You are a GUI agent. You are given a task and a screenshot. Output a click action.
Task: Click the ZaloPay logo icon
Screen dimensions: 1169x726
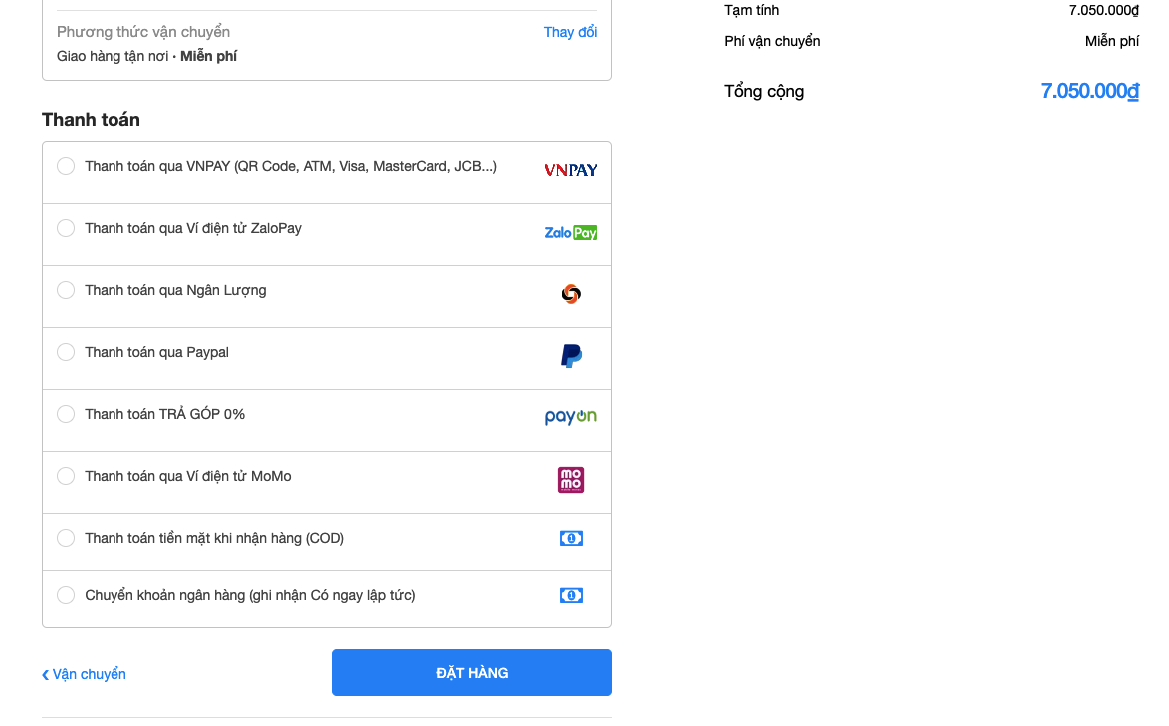[570, 232]
